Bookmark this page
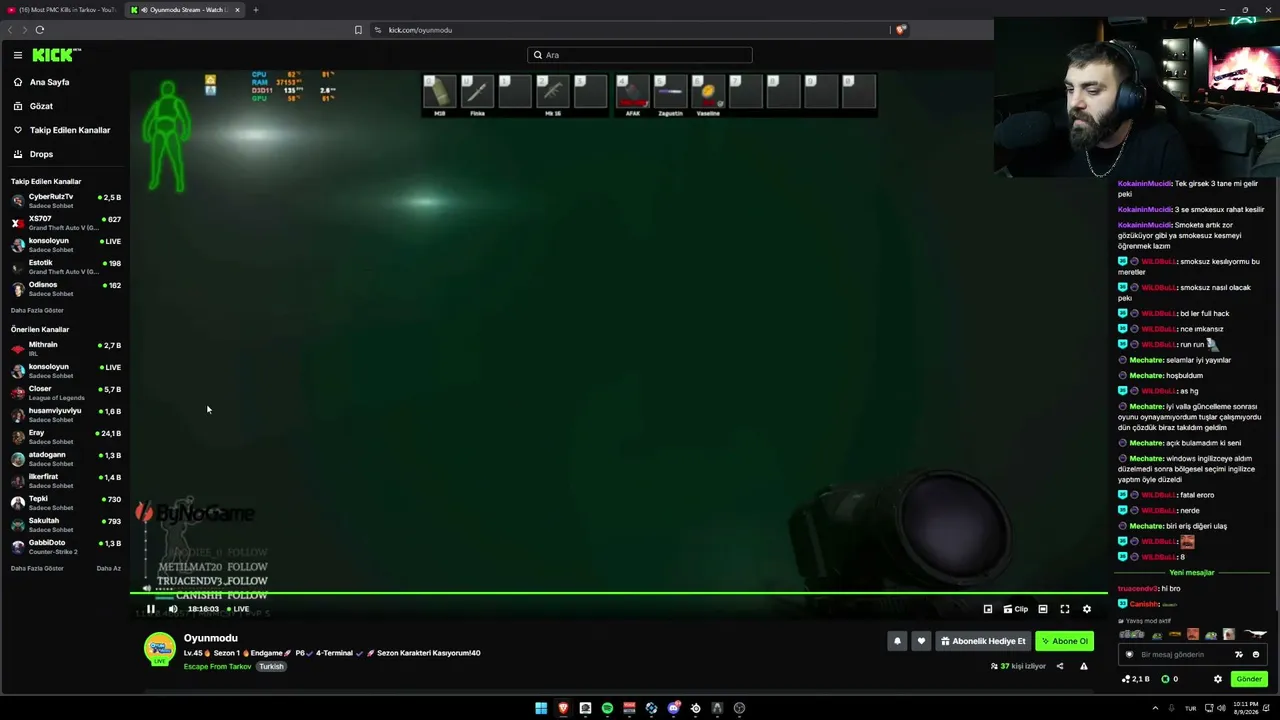The height and width of the screenshot is (720, 1280). coord(358,30)
